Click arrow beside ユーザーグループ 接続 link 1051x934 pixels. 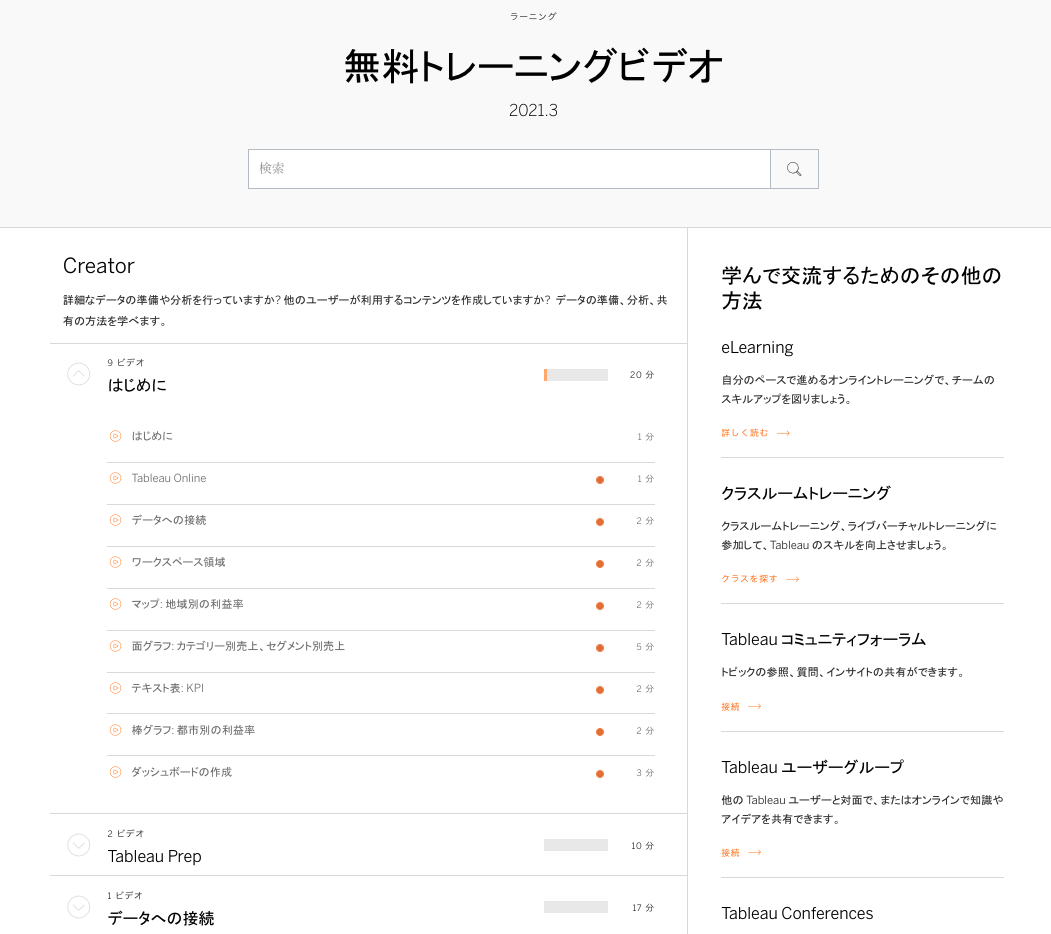pos(755,853)
